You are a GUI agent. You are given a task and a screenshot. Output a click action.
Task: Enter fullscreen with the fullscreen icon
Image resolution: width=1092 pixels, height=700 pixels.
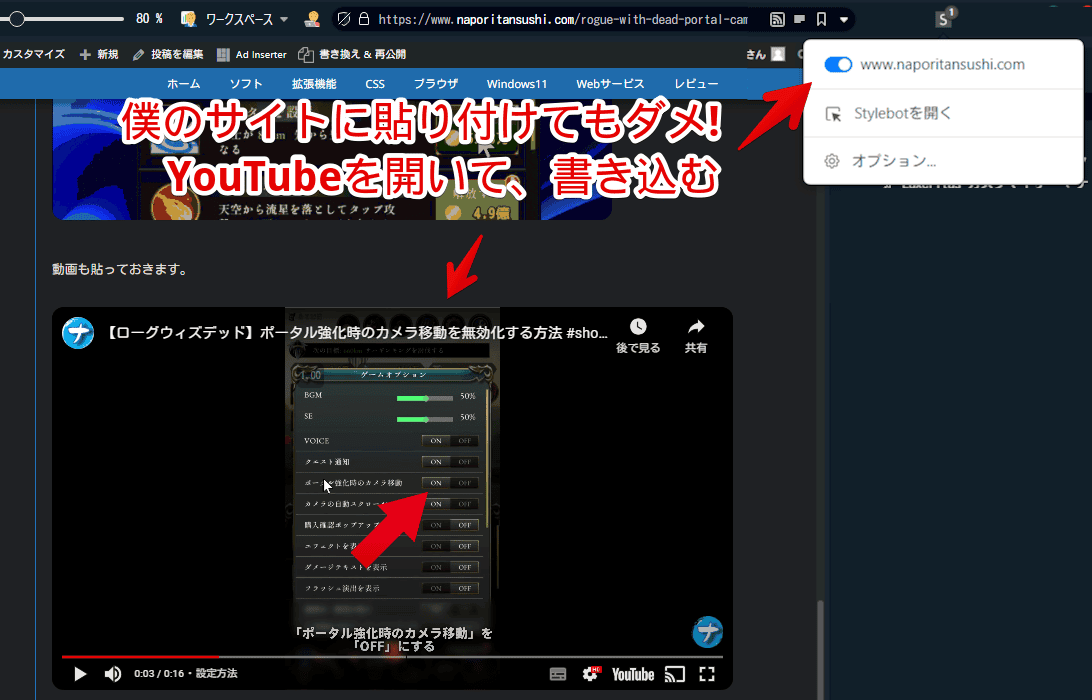pyautogui.click(x=707, y=674)
